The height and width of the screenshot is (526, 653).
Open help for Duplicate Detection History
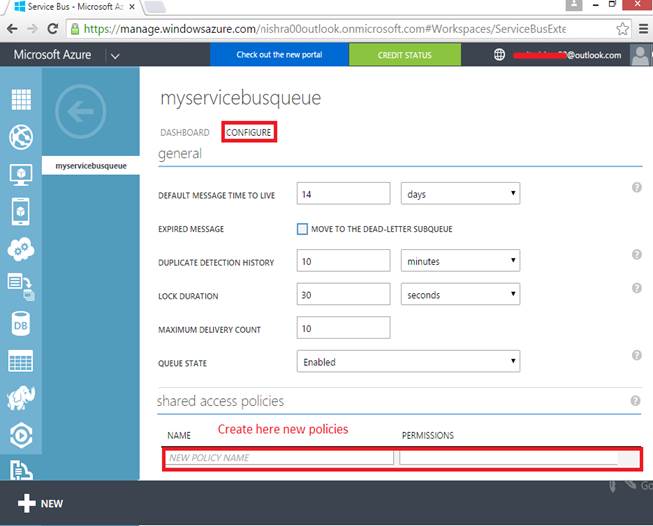point(636,254)
